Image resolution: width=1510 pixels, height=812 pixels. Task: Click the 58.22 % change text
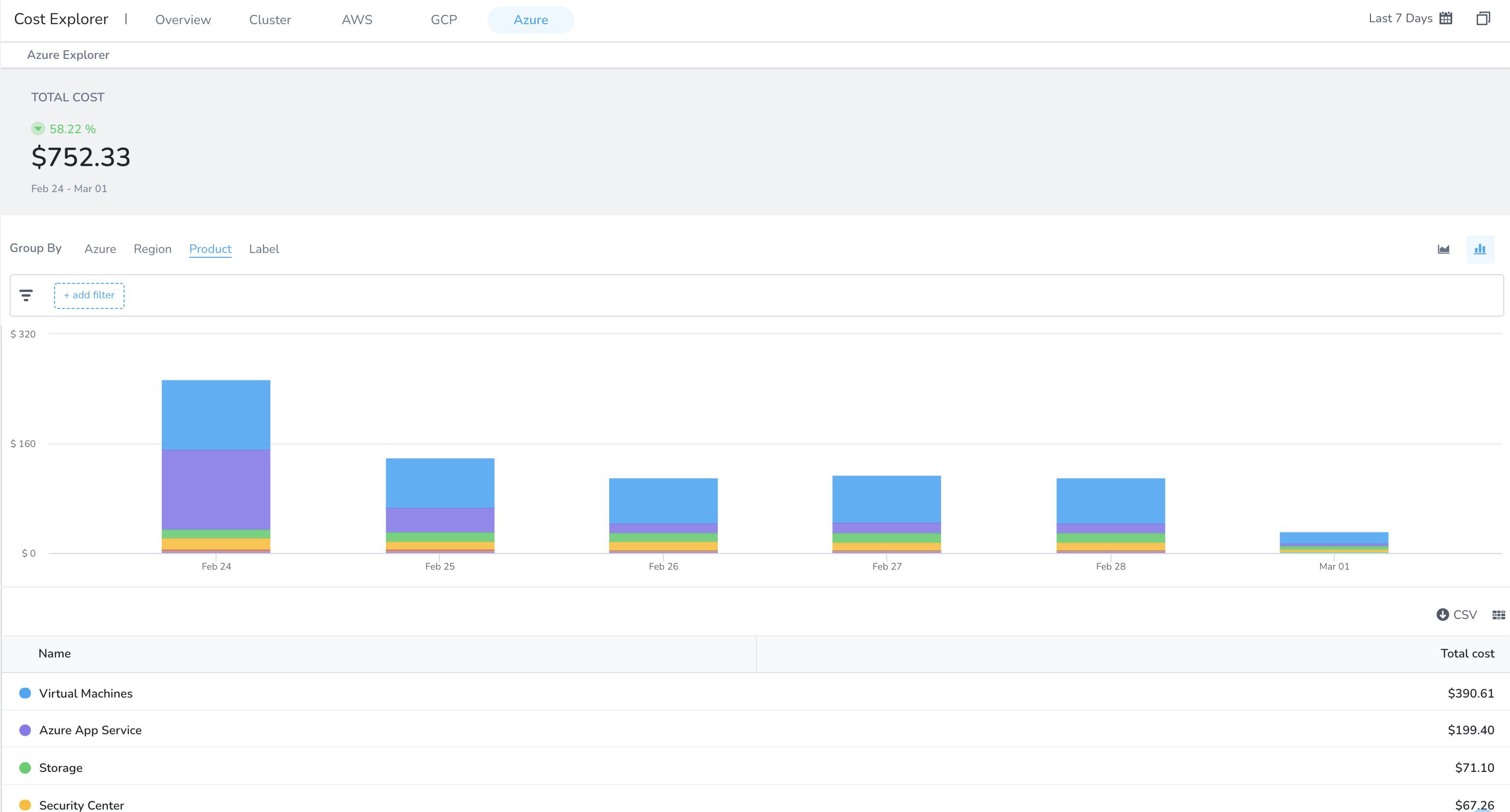(73, 129)
